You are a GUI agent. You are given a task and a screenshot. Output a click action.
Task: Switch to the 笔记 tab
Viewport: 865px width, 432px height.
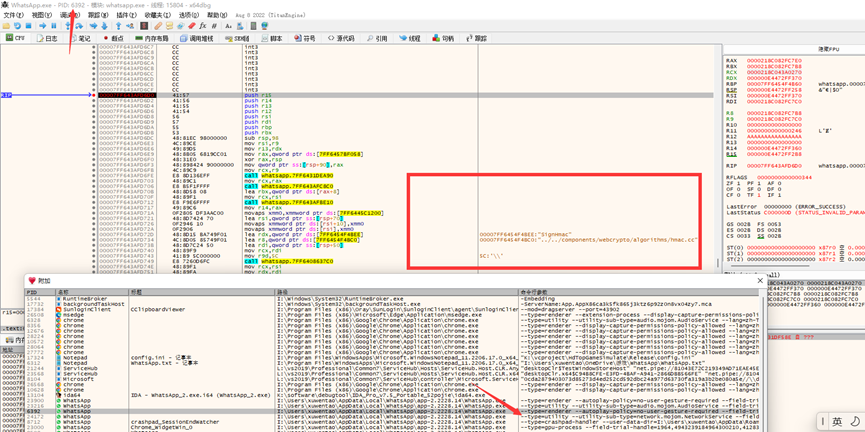point(81,38)
